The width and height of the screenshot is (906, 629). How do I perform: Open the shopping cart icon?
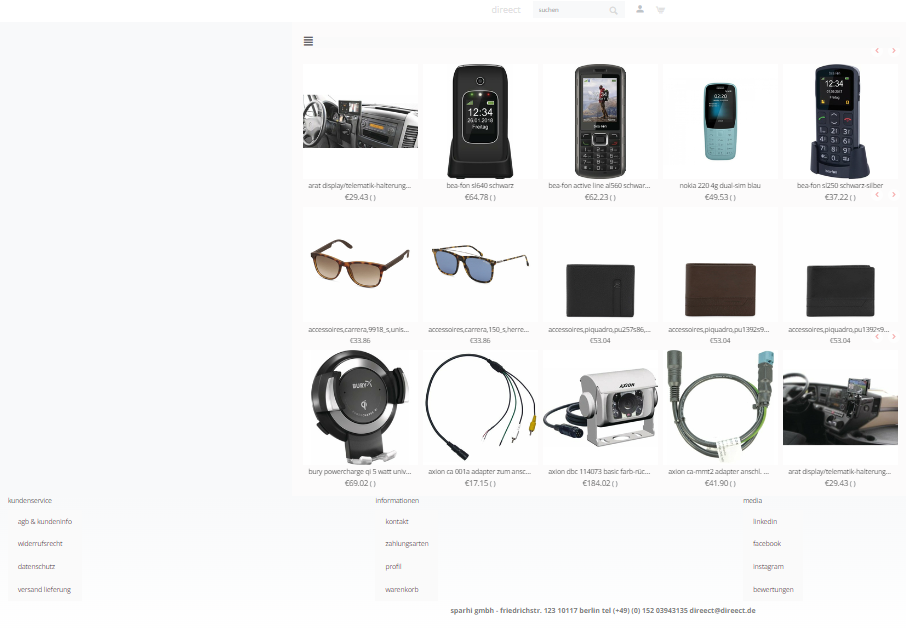[660, 9]
